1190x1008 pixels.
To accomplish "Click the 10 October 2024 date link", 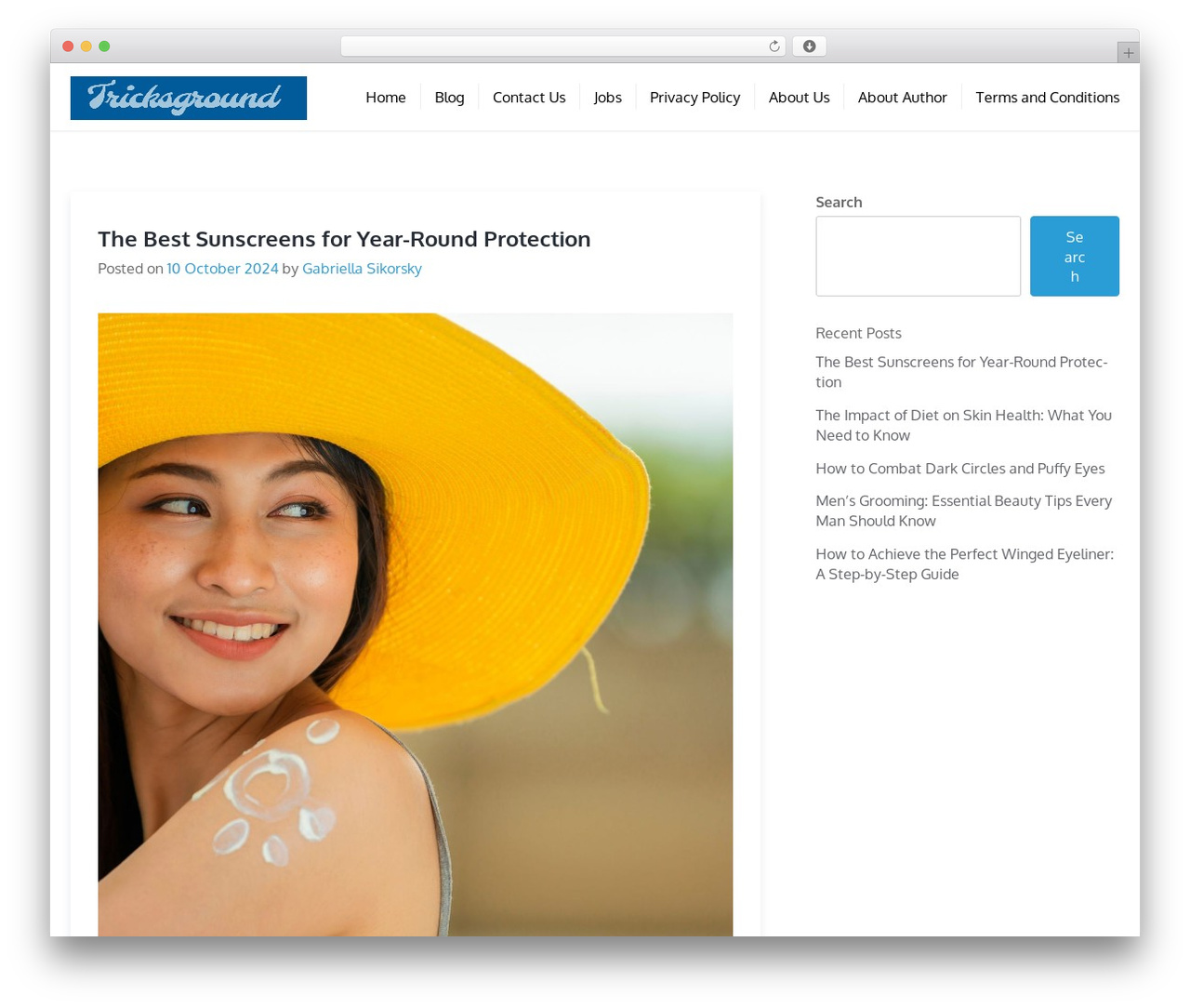I will point(222,269).
